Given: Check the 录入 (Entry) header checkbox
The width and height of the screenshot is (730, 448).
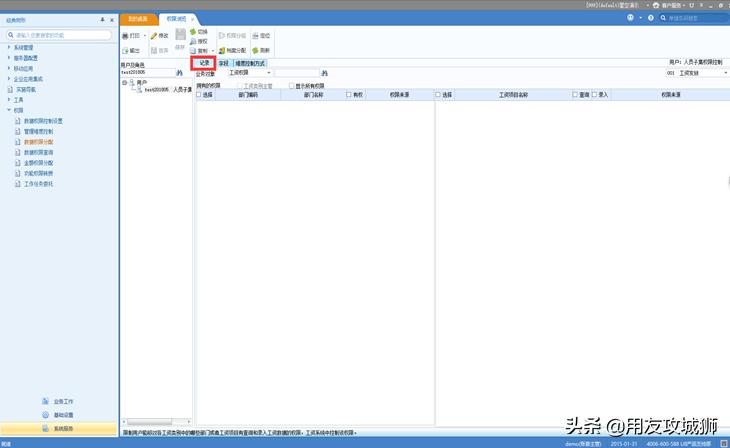Looking at the screenshot, I should tap(595, 95).
